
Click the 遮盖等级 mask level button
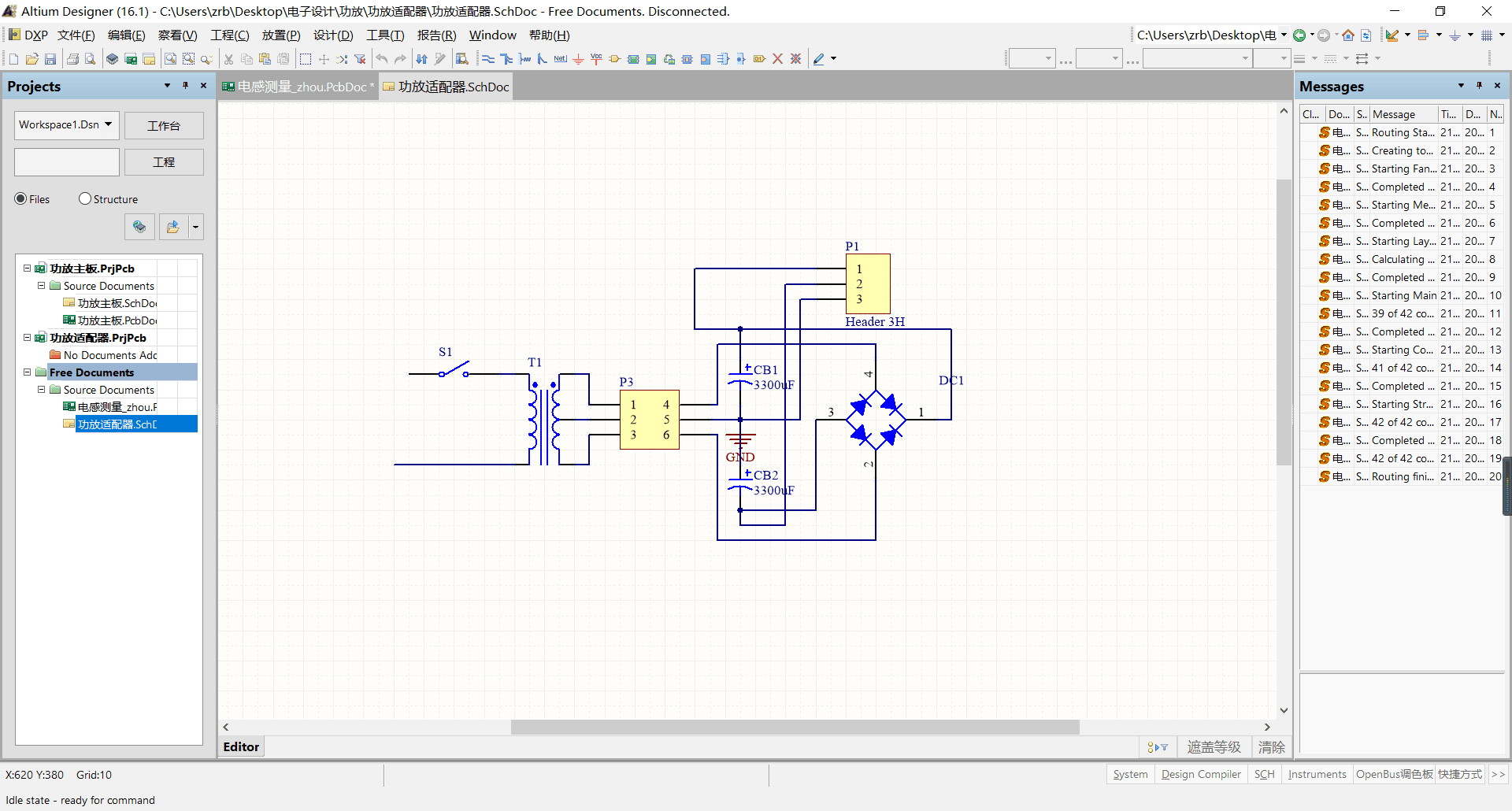point(1214,747)
